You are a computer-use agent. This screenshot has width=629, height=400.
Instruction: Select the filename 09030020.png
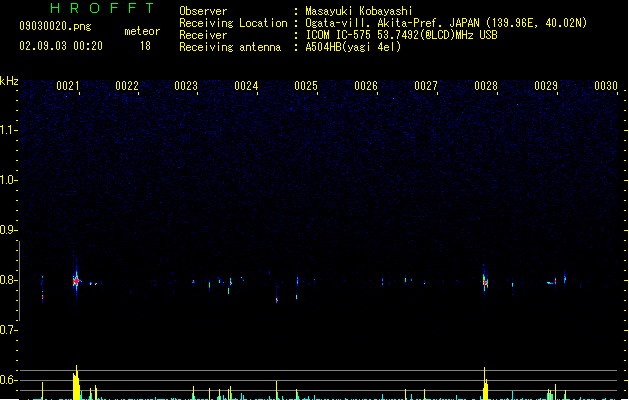(x=55, y=26)
